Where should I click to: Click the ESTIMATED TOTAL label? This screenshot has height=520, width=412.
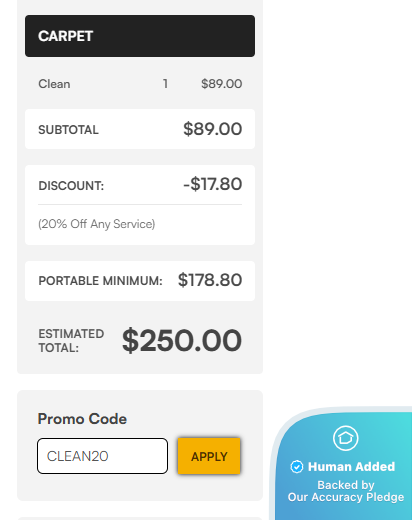pyautogui.click(x=71, y=341)
